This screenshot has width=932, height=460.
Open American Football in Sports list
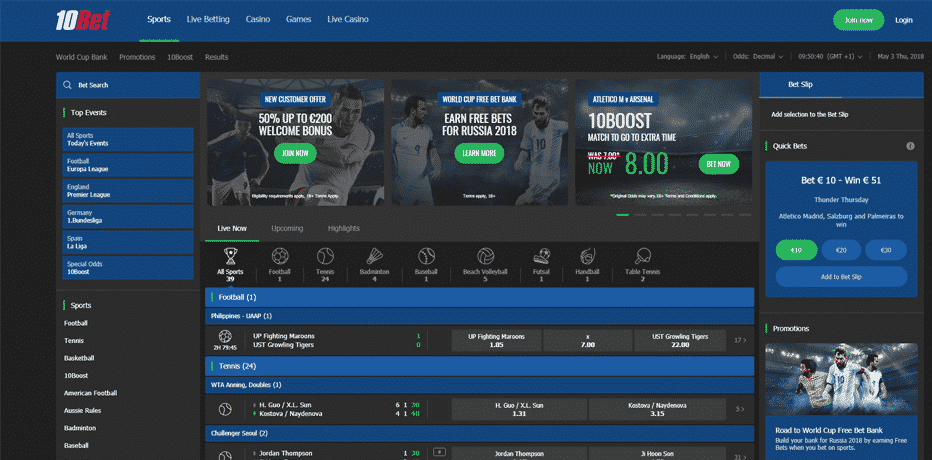90,393
